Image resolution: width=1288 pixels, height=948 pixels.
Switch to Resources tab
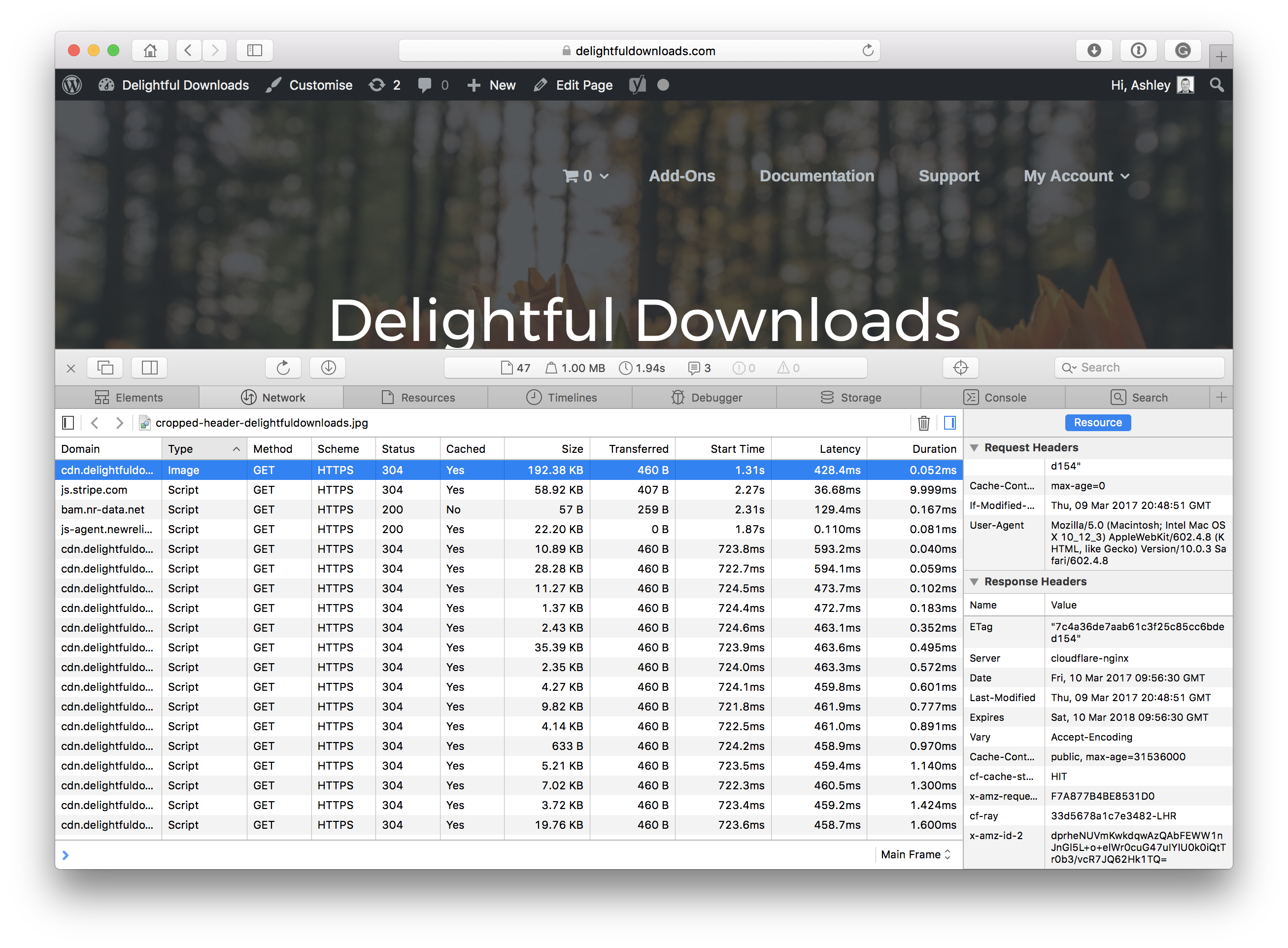[x=417, y=397]
